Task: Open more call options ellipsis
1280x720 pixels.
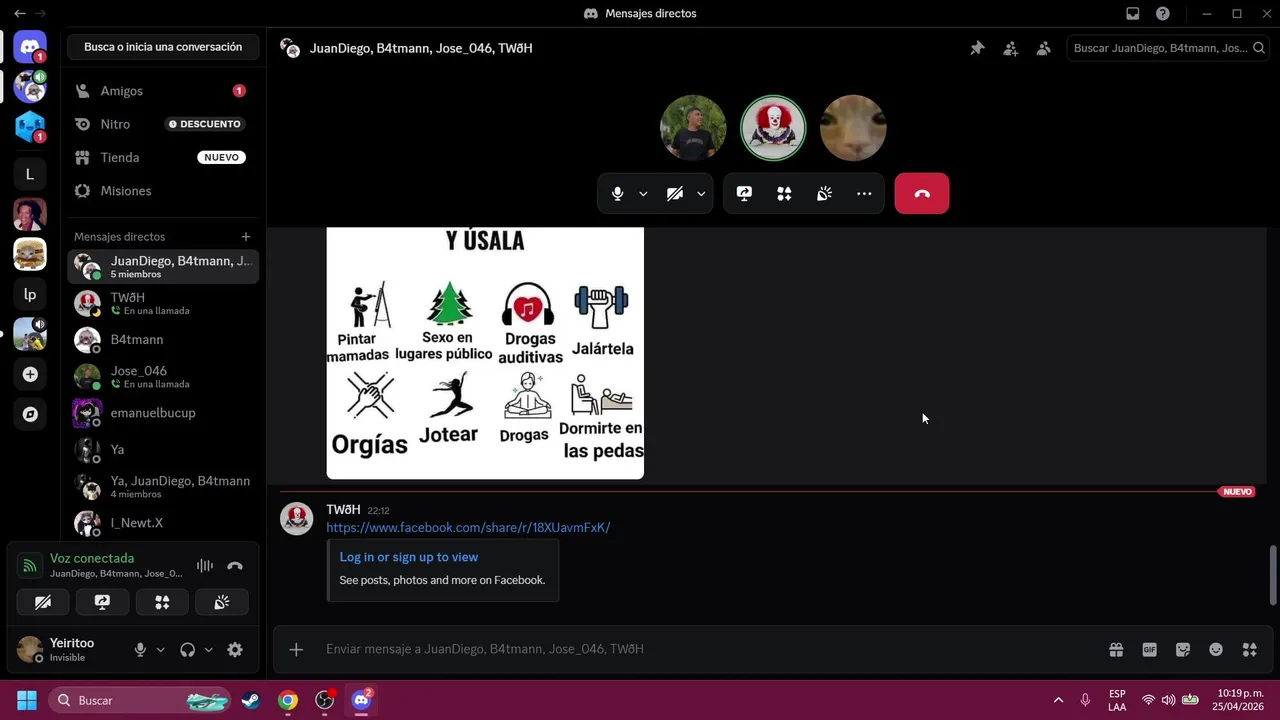Action: point(864,194)
